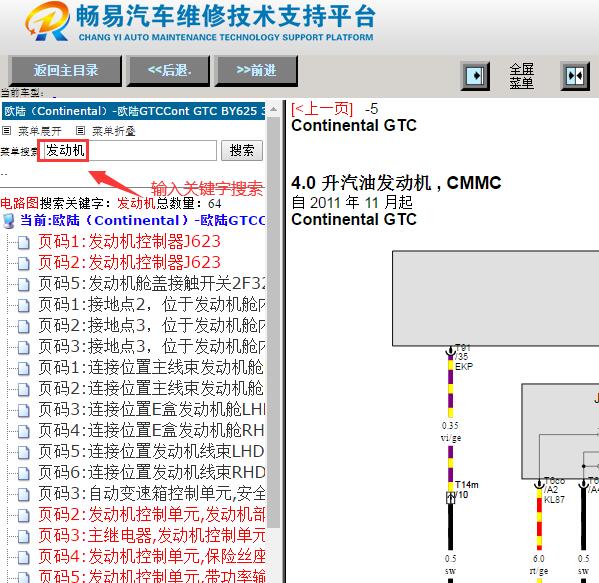Viewport: 599px width, 583px height.
Task: Open 页码6:连接位置发动机线束RHD
Action: (152, 473)
